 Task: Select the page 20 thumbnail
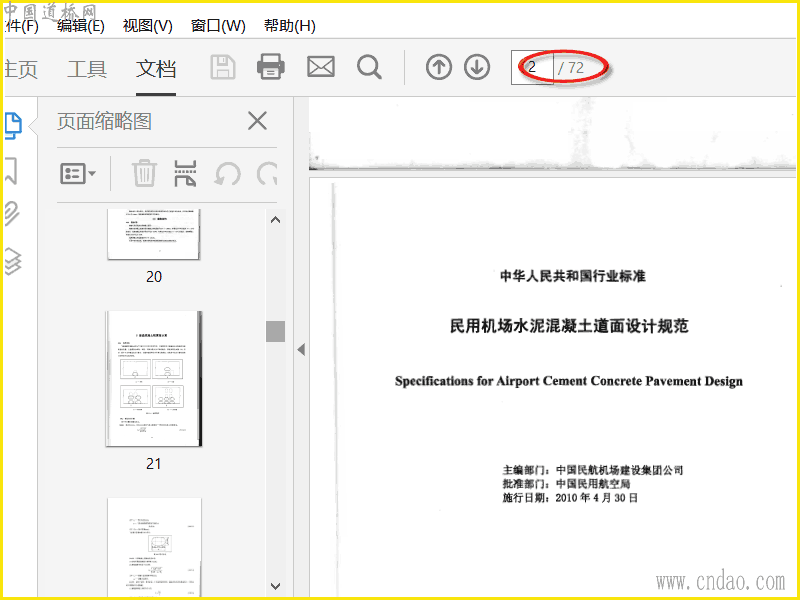click(x=154, y=234)
